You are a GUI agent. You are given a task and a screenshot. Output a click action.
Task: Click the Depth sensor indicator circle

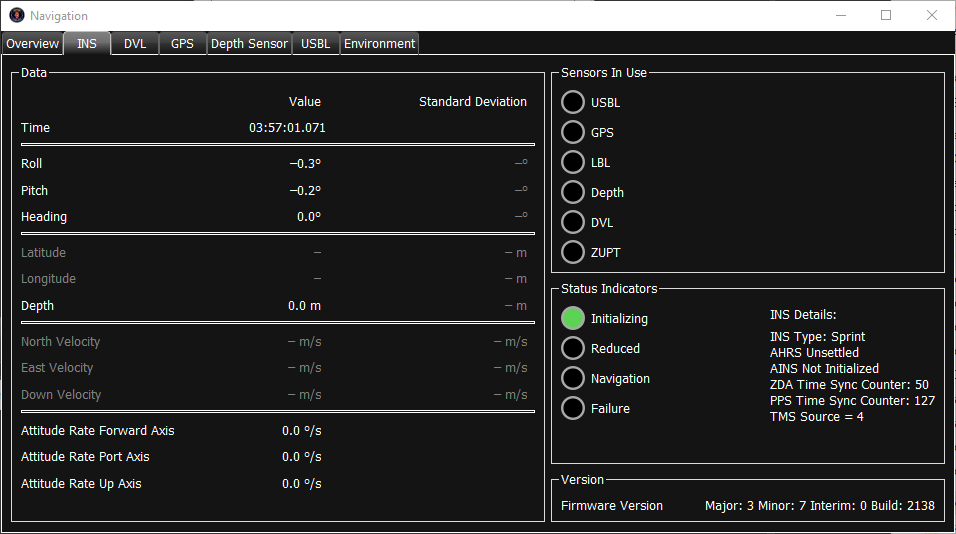click(x=573, y=193)
